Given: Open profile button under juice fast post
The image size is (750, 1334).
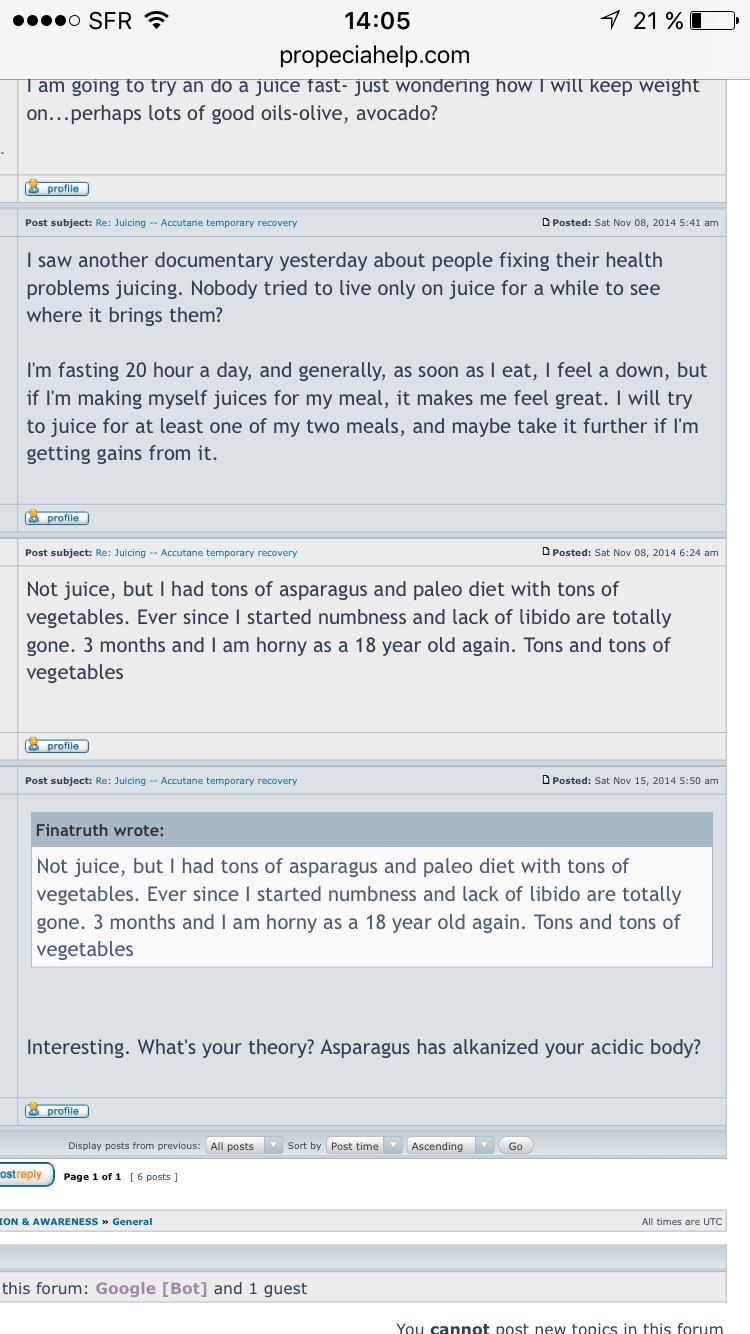Looking at the screenshot, I should point(57,188).
